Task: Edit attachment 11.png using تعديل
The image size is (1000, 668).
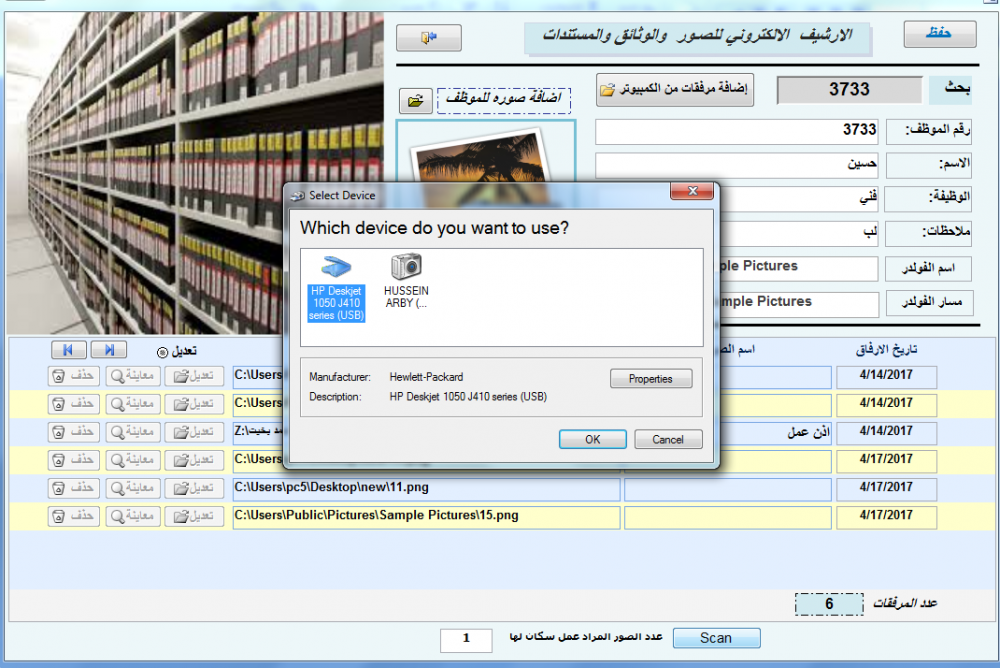Action: pos(194,488)
